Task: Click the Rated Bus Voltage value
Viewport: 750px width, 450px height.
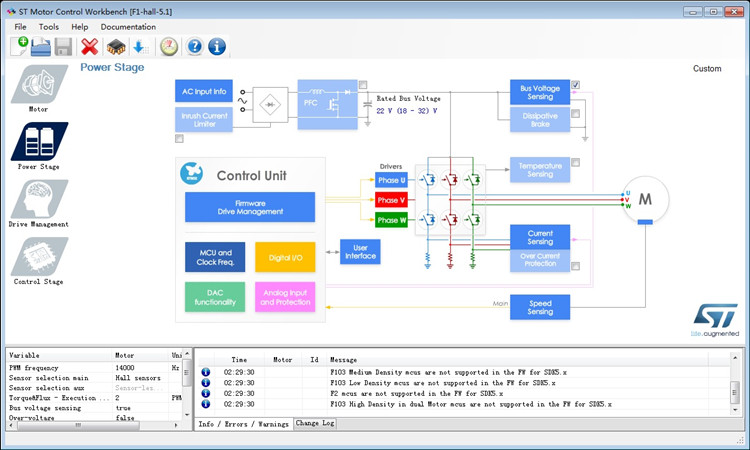Action: [407, 111]
